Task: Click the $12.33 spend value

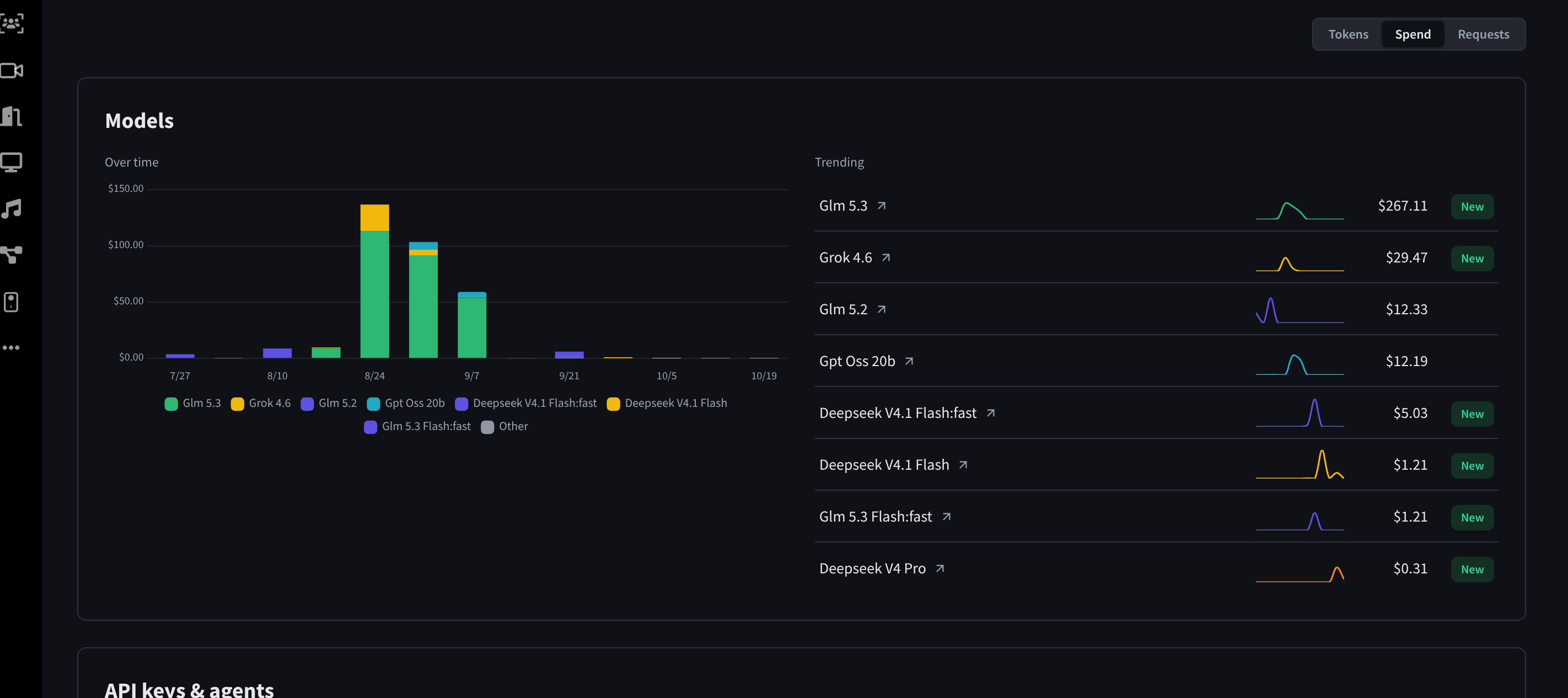Action: coord(1406,309)
